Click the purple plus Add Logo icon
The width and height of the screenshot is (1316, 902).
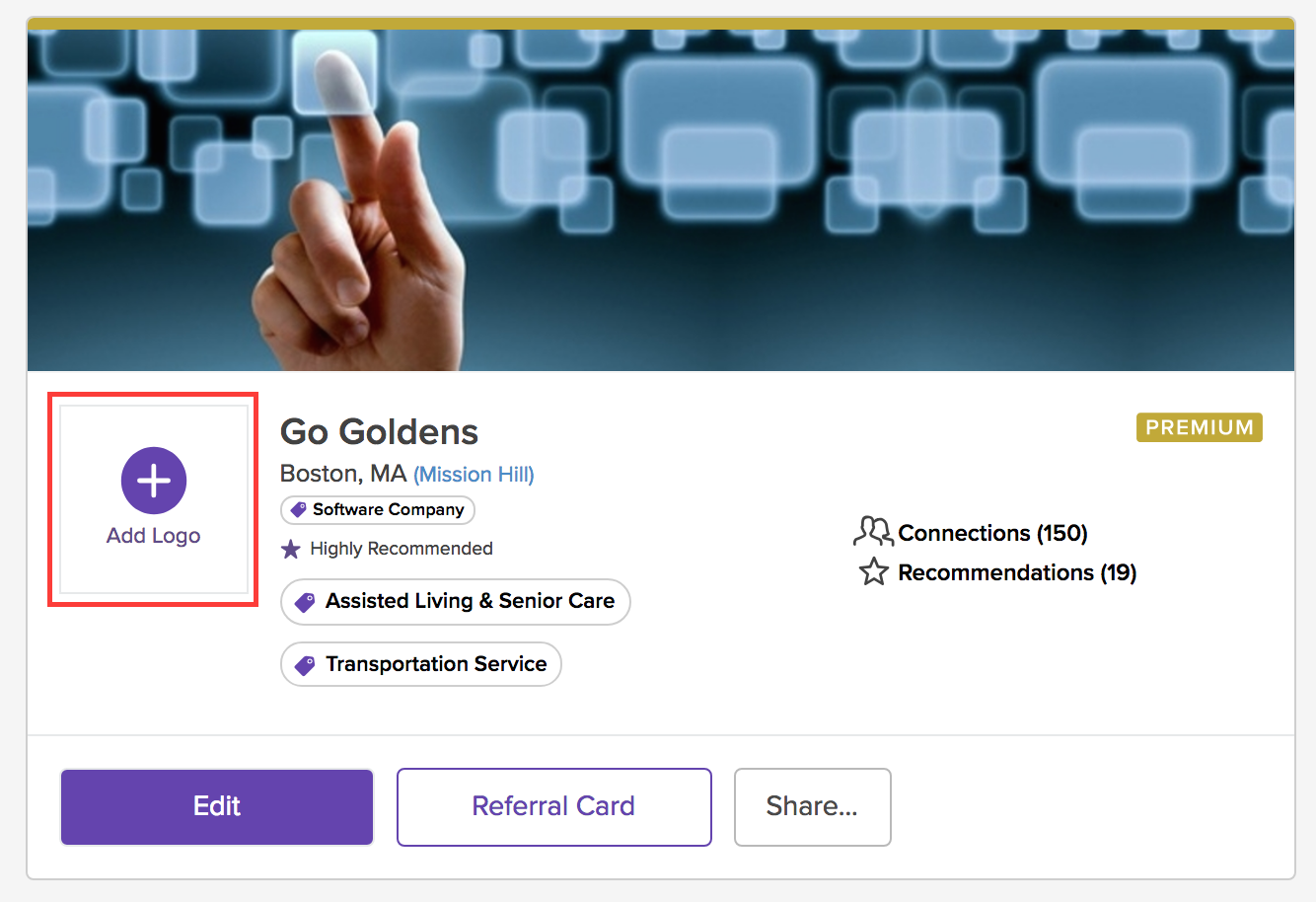[x=154, y=481]
